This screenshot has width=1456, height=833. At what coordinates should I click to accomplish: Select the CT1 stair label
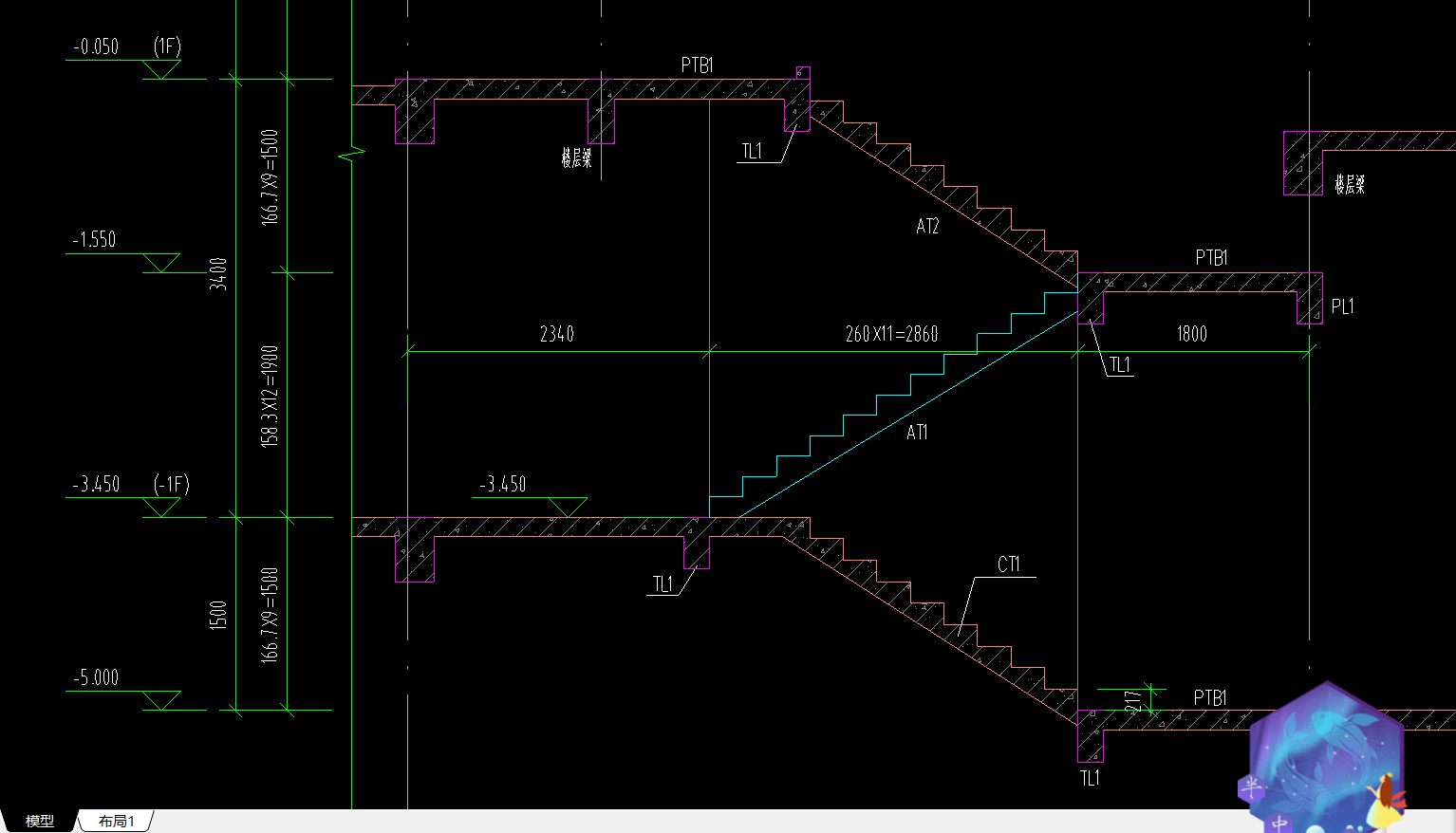point(1008,565)
